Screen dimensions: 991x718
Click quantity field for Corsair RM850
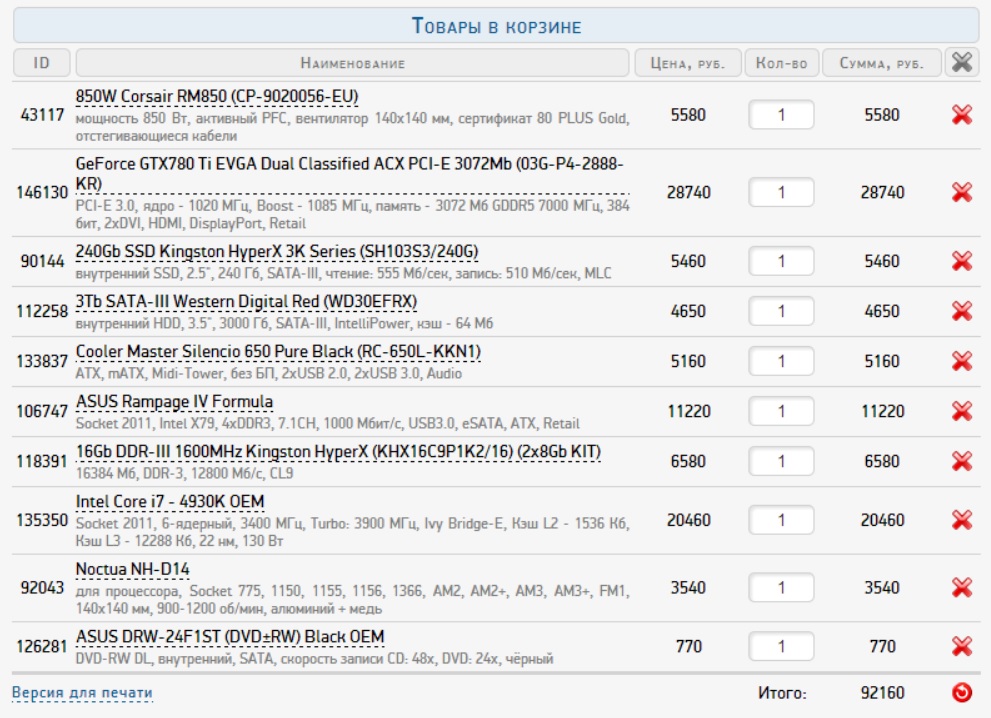point(781,115)
